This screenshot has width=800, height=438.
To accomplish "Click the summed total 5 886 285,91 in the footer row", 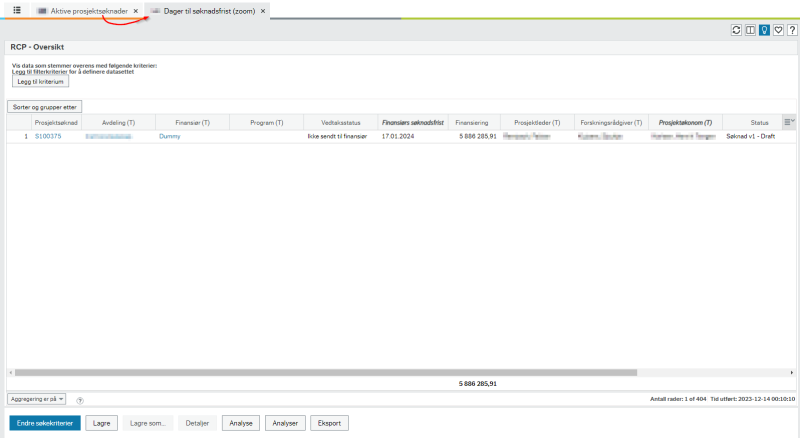I will [x=478, y=383].
